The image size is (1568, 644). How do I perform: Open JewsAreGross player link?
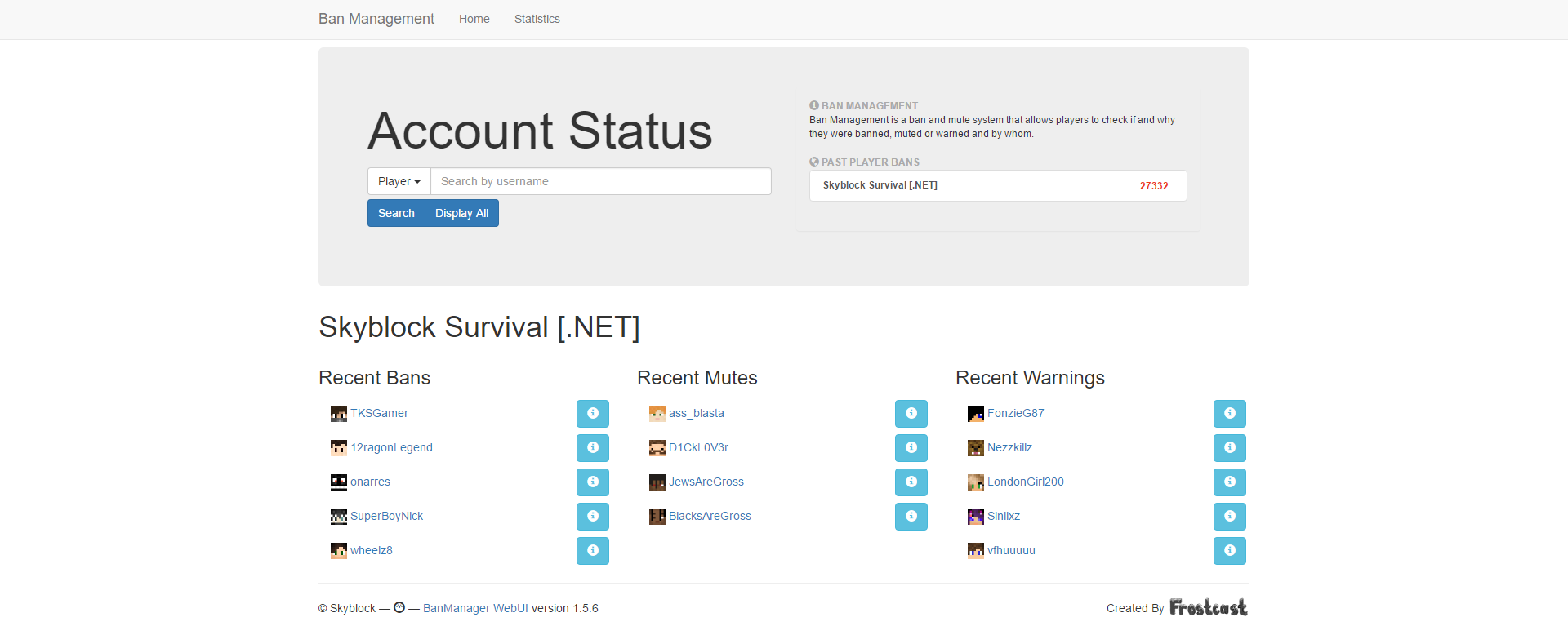coord(706,482)
